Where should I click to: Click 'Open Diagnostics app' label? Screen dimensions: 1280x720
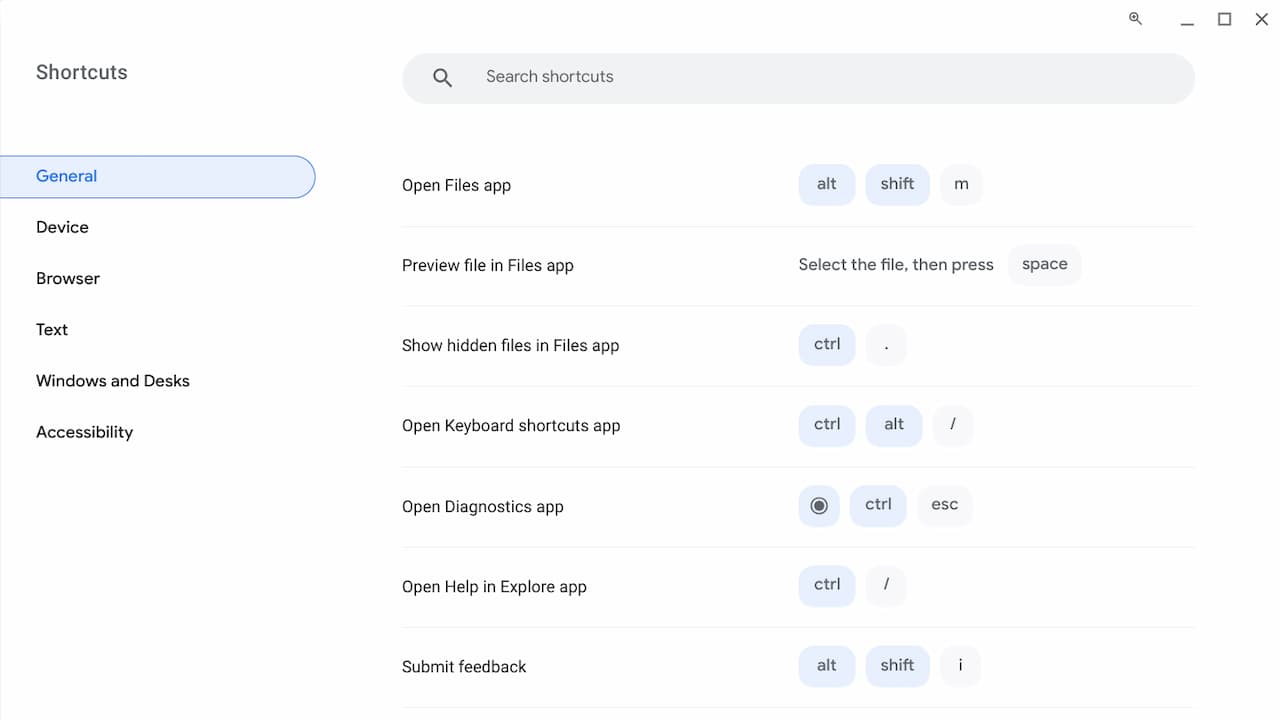coord(482,506)
